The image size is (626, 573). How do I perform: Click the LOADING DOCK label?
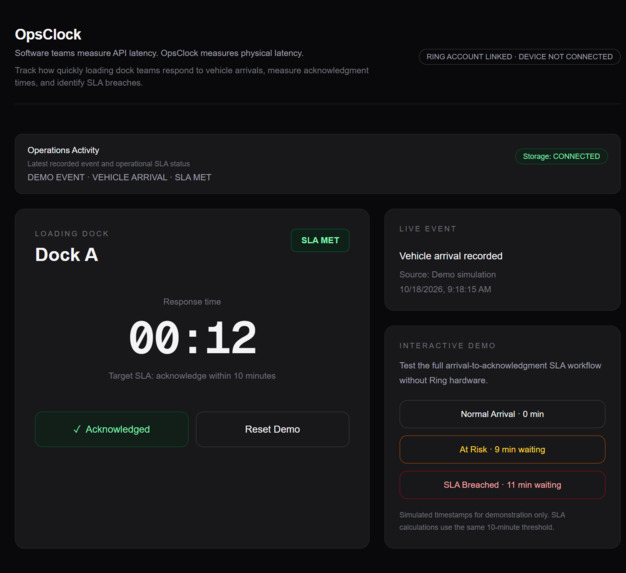coord(72,234)
